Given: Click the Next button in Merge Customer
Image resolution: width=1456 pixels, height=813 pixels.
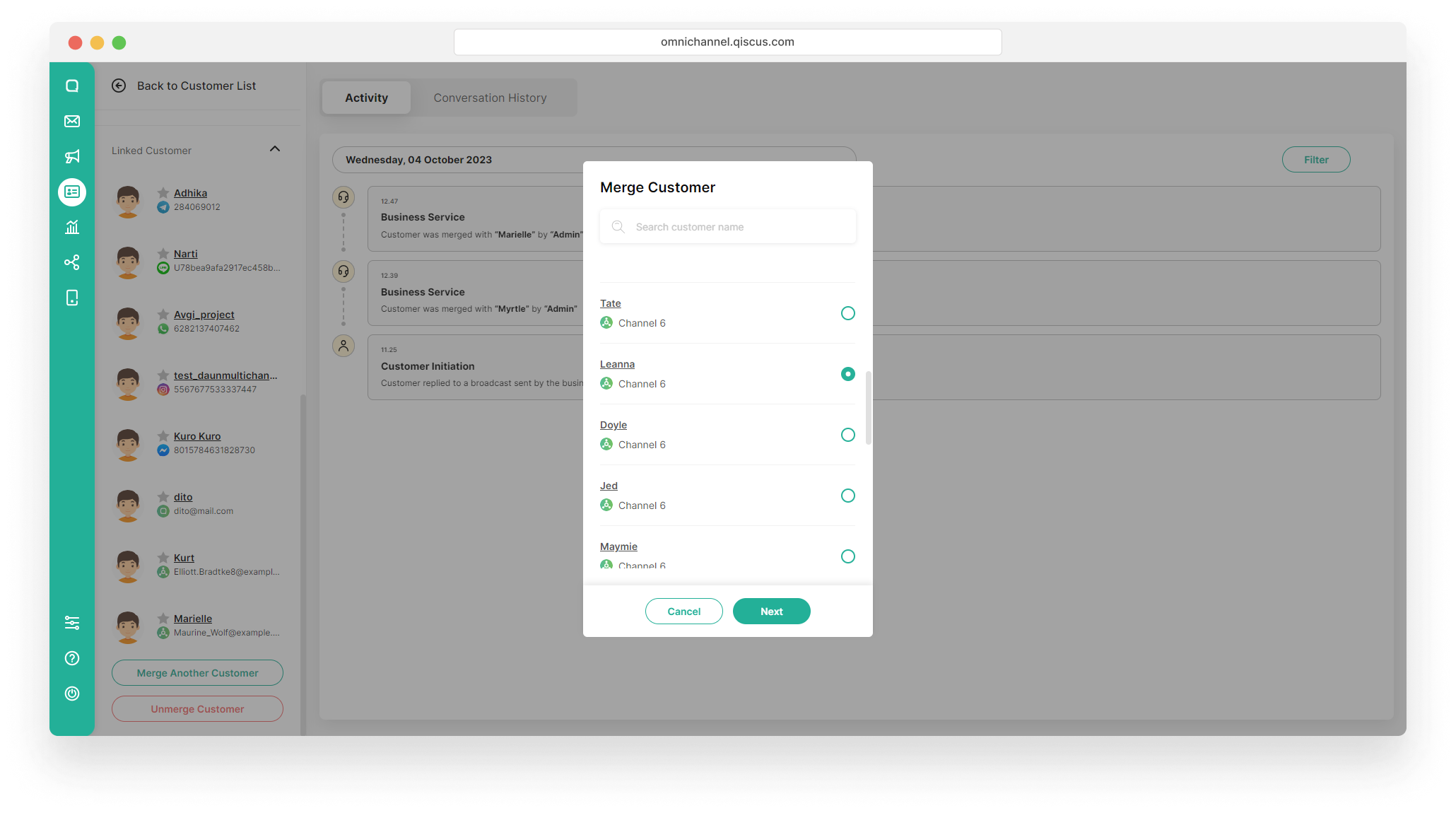Looking at the screenshot, I should 771,612.
